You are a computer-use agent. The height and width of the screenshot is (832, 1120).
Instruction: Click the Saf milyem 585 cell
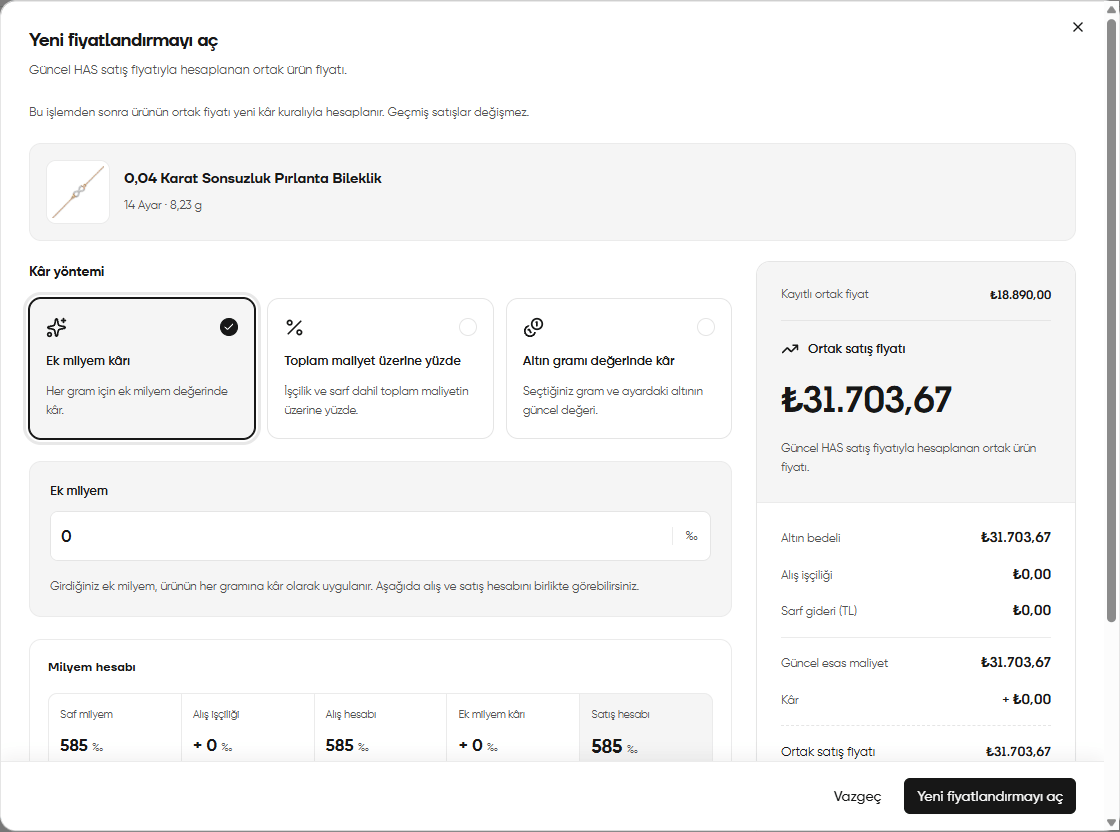pos(115,728)
